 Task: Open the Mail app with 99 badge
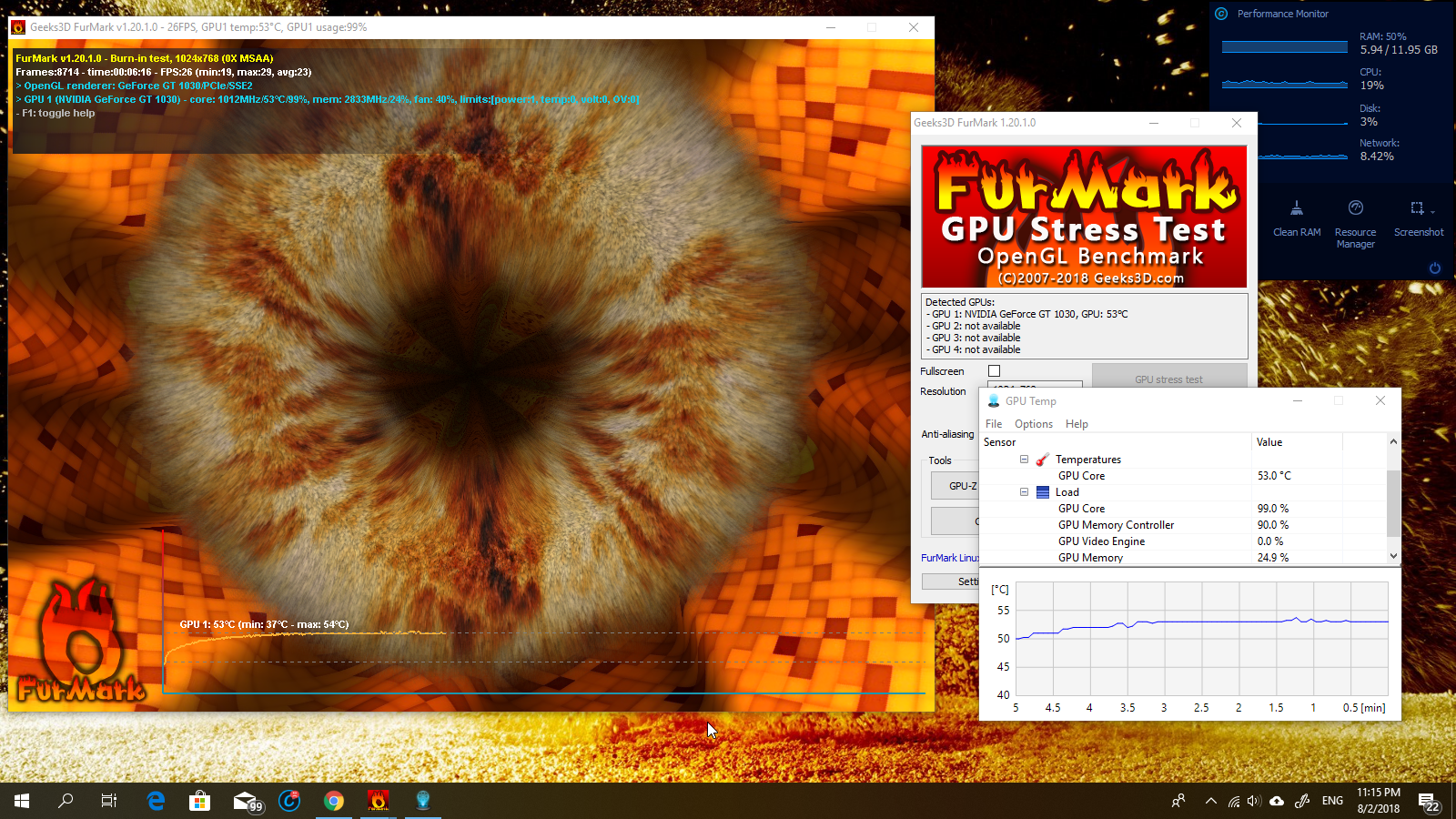point(246,801)
